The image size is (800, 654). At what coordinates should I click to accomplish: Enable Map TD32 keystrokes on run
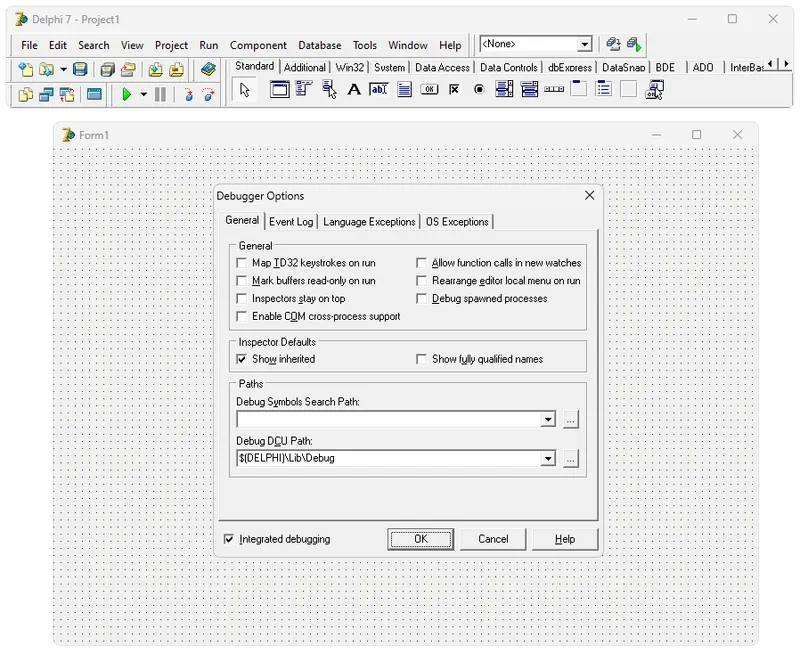[x=242, y=263]
